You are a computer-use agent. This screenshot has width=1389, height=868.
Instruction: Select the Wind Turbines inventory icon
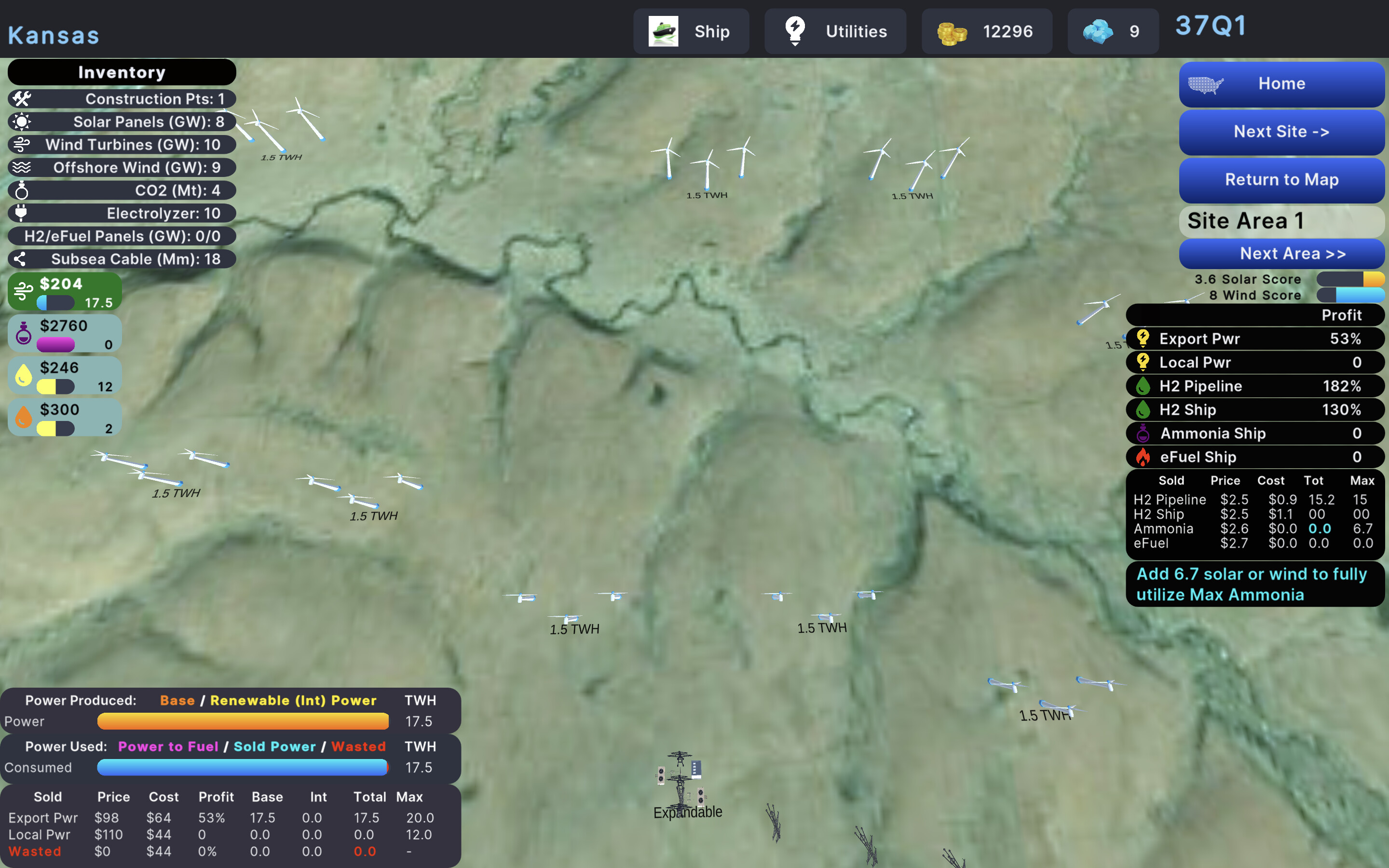[x=22, y=145]
